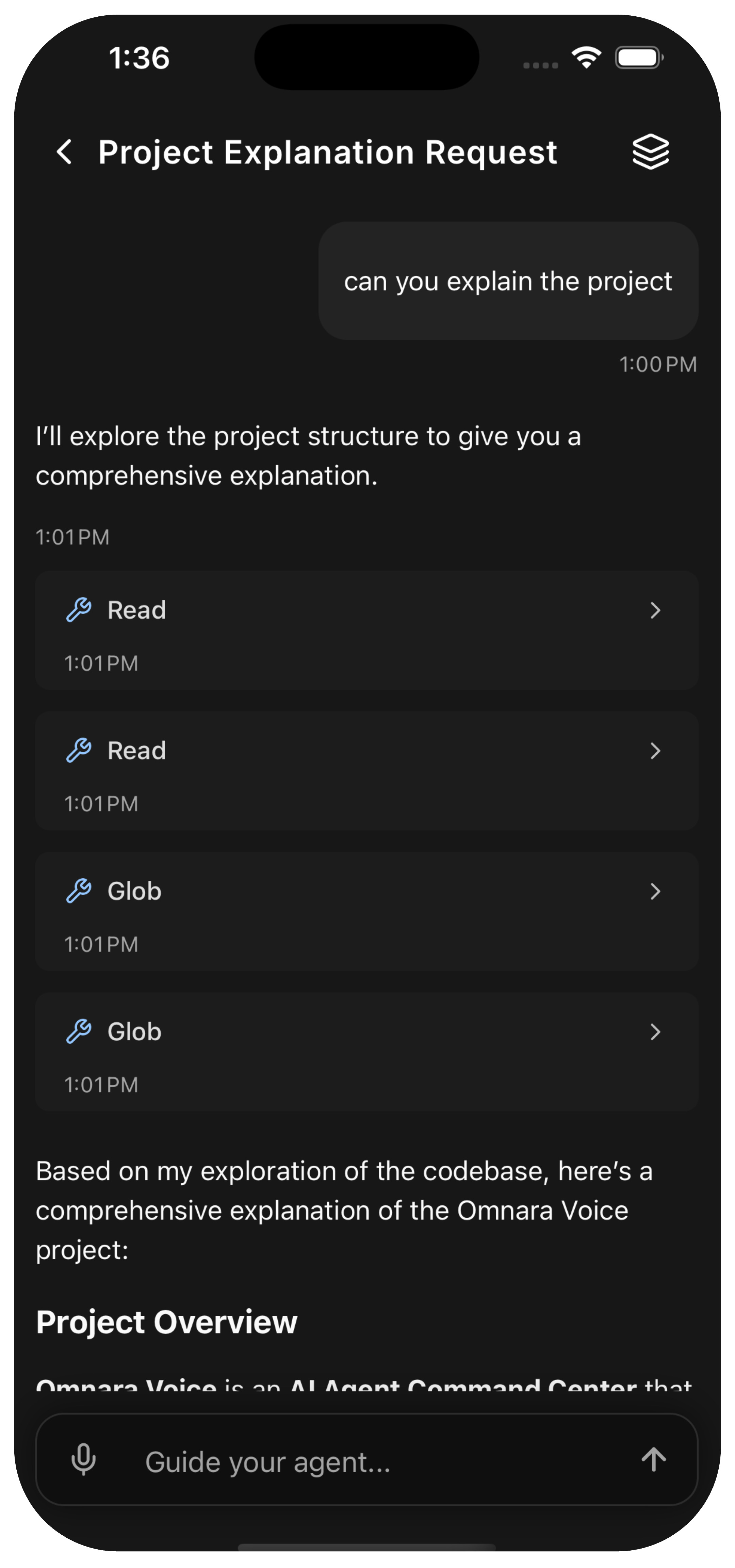Click the wrench icon on first Read card
The image size is (735, 1568).
[79, 609]
